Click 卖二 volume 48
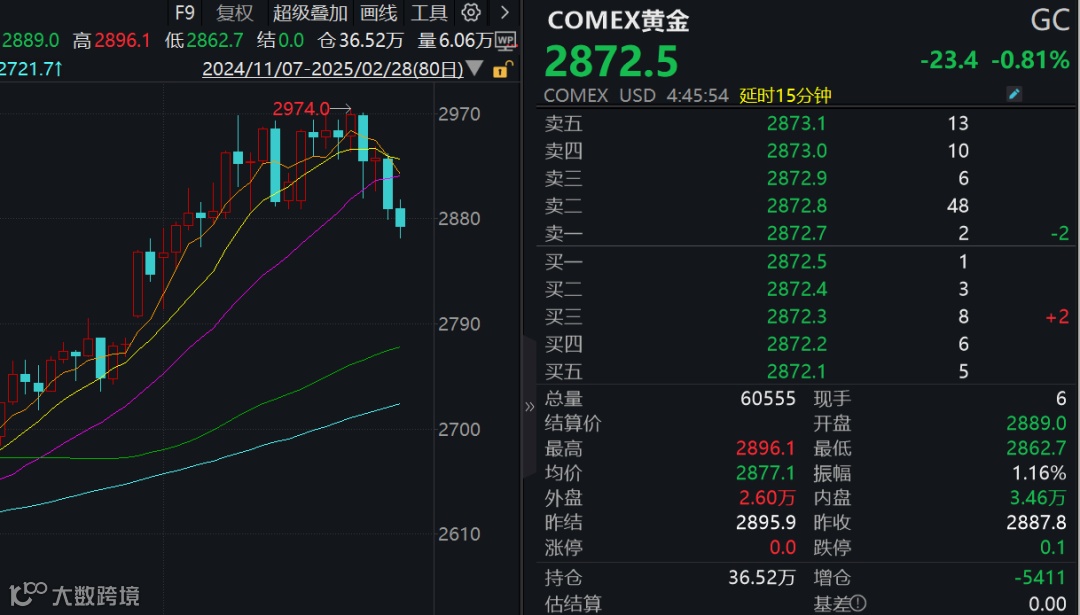The height and width of the screenshot is (615, 1080). (958, 206)
